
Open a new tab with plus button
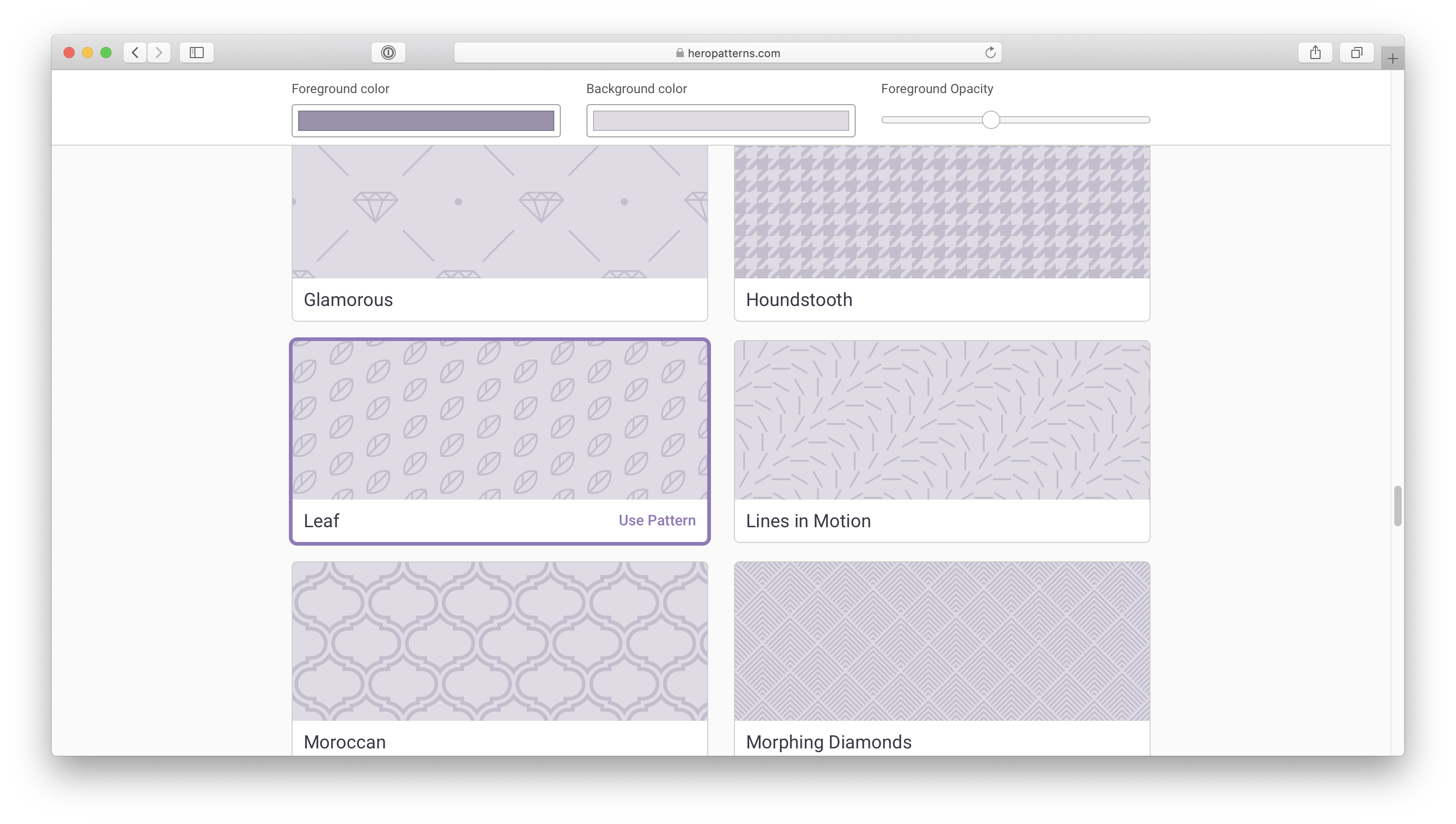click(x=1393, y=58)
